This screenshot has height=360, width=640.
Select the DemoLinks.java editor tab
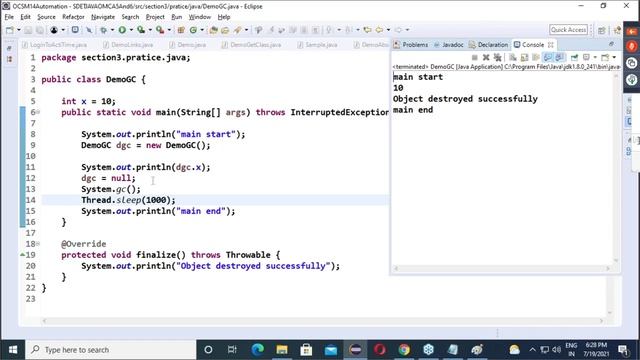click(x=128, y=45)
